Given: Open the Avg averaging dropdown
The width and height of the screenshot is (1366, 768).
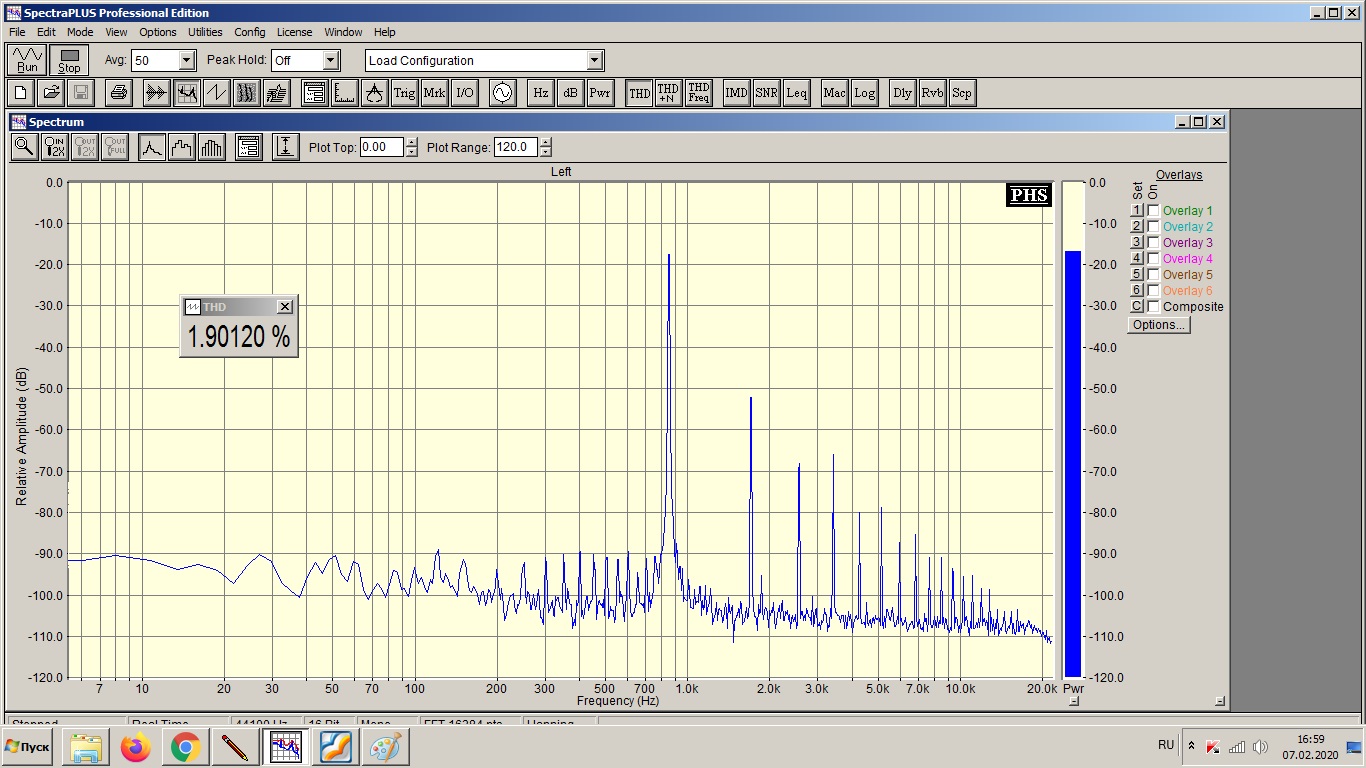Looking at the screenshot, I should tap(186, 60).
